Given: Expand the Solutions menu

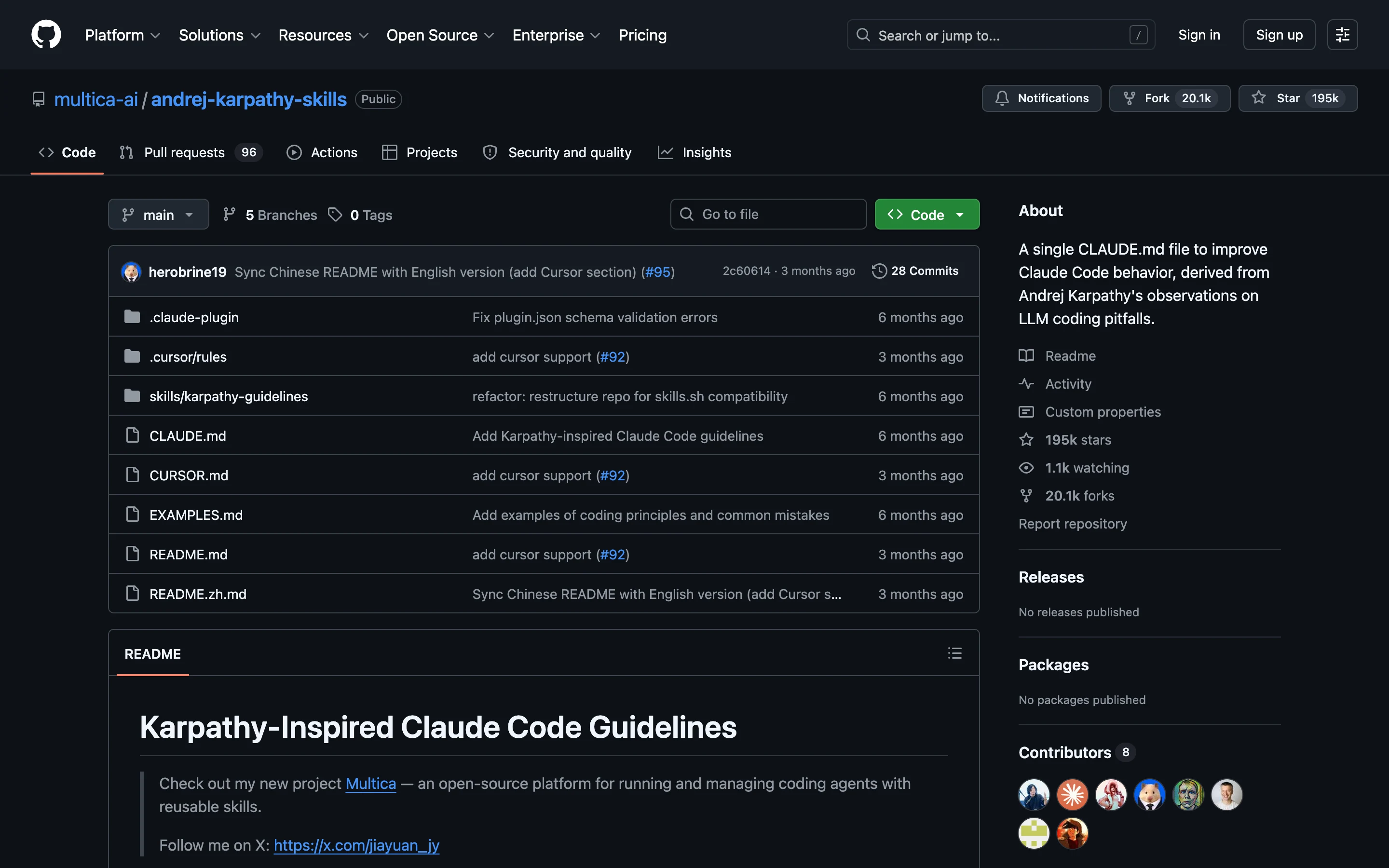Looking at the screenshot, I should pos(219,35).
